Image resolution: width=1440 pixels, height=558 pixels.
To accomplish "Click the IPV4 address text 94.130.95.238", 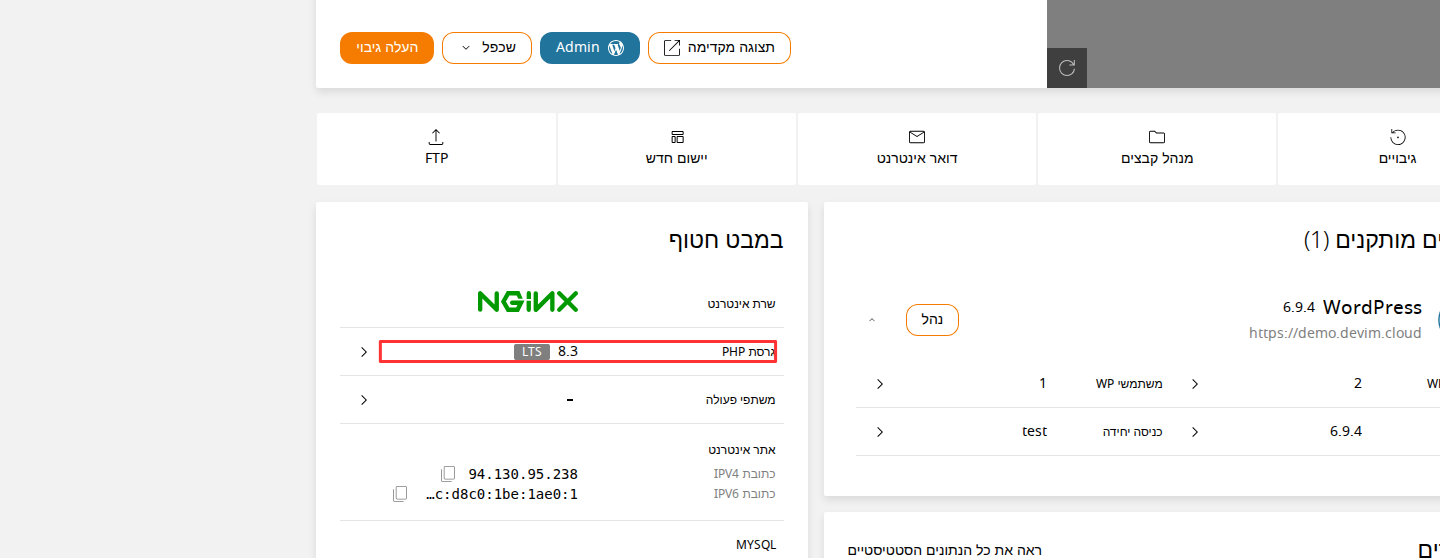I will point(523,474).
